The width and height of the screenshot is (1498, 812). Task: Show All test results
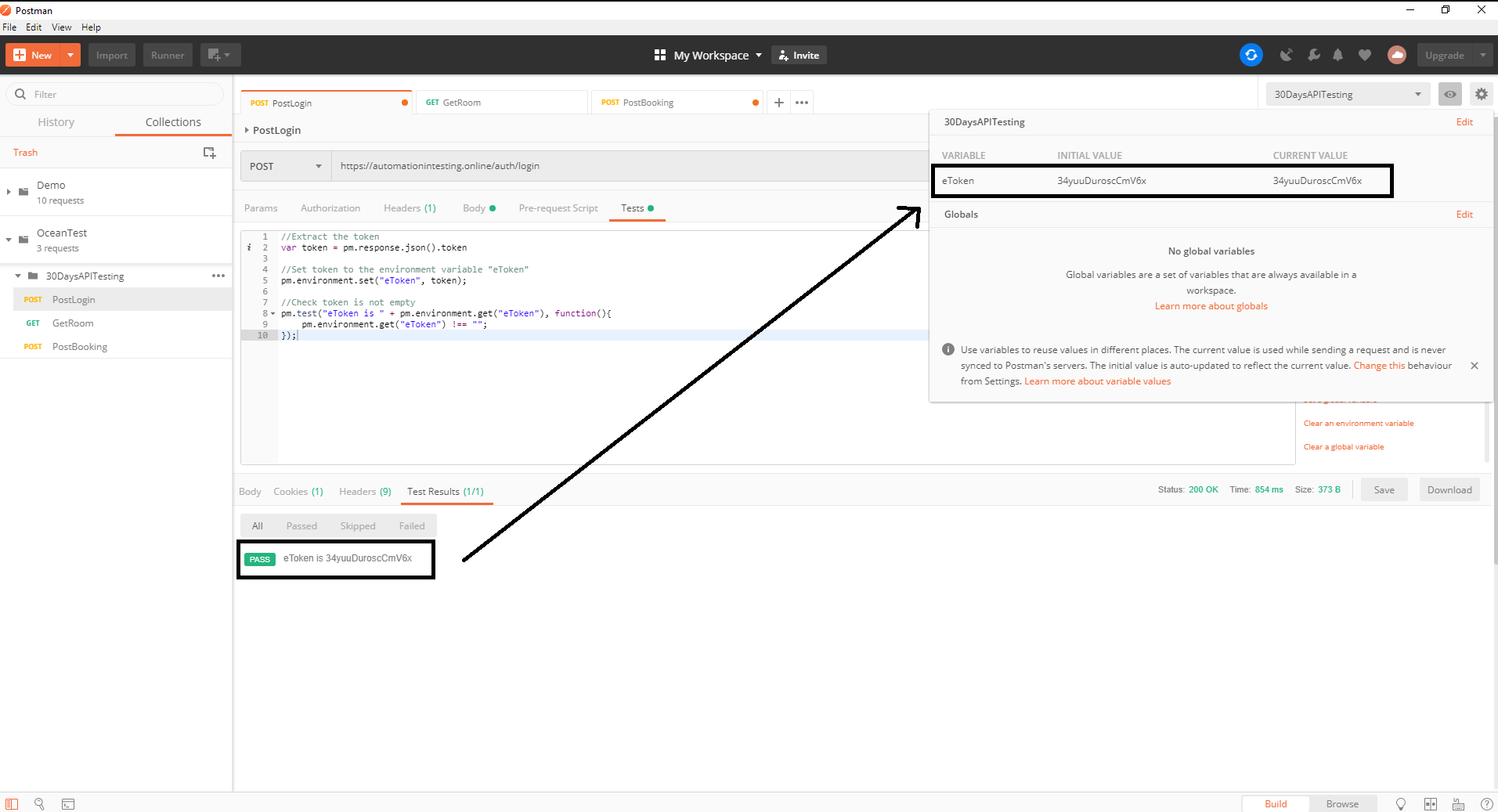tap(258, 526)
